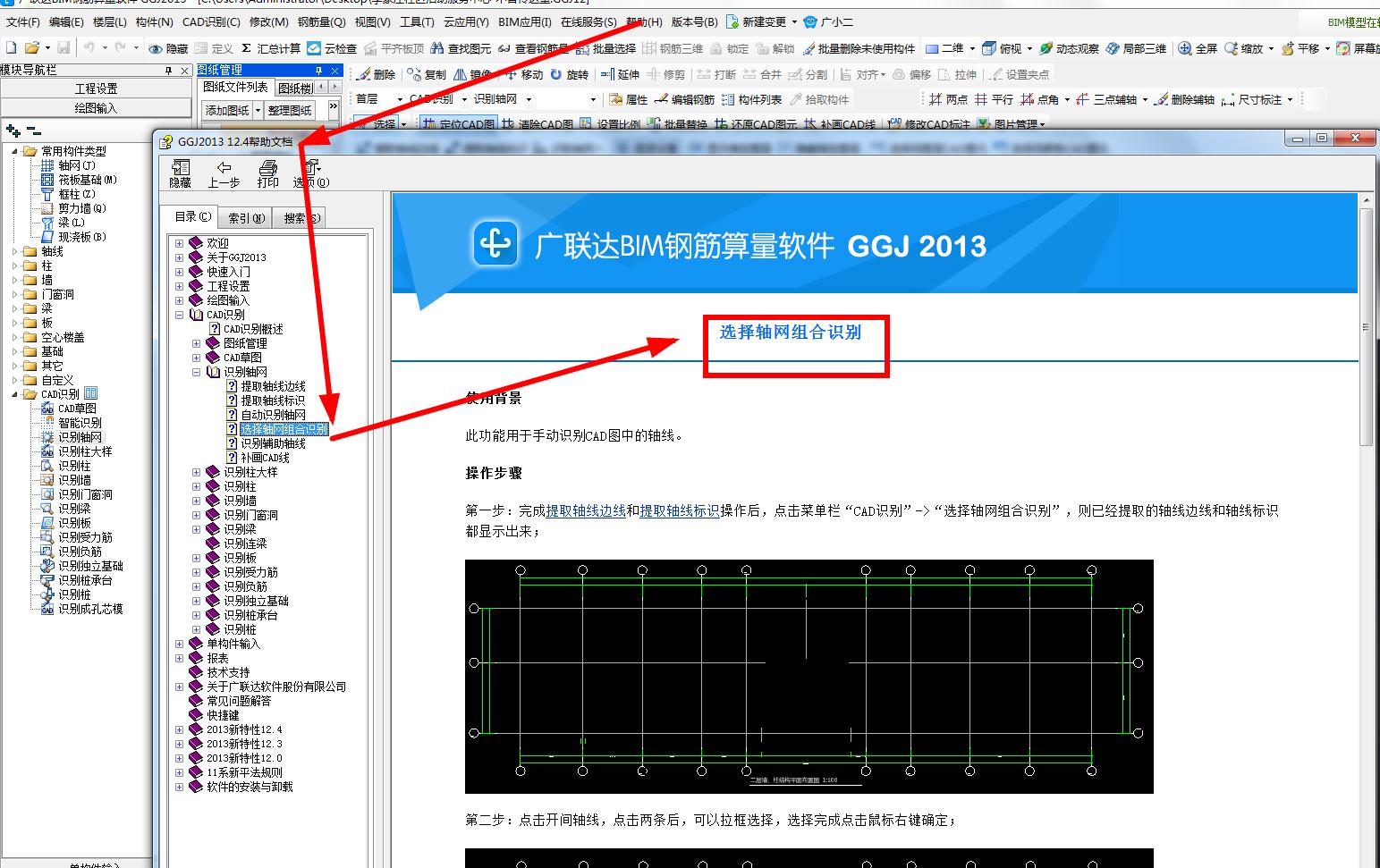Click the 批量删除未使用构件 tool

point(859,48)
